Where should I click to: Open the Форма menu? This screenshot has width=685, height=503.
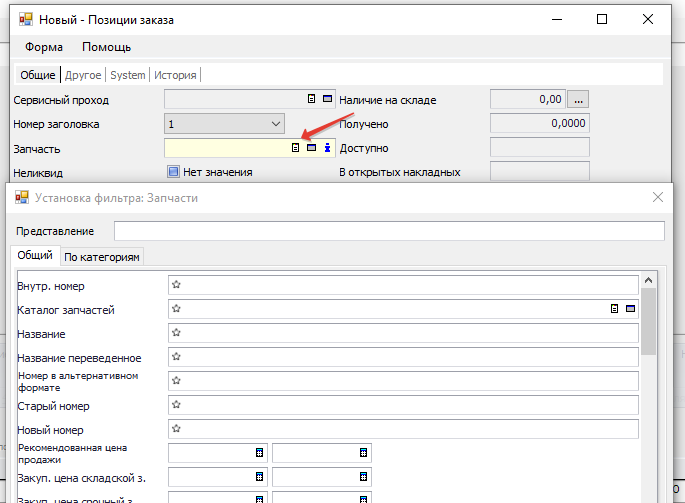[44, 47]
